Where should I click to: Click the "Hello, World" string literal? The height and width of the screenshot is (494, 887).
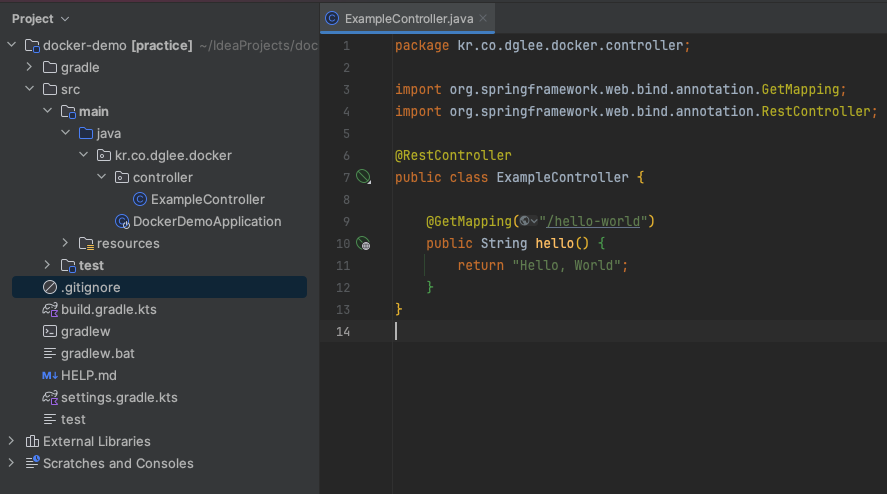pos(566,265)
